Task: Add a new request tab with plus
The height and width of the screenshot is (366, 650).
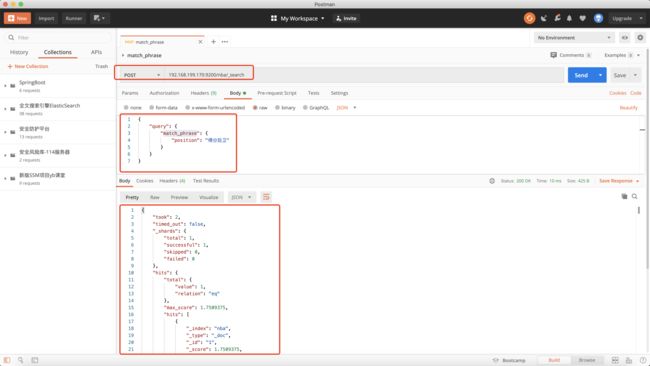Action: pyautogui.click(x=213, y=42)
